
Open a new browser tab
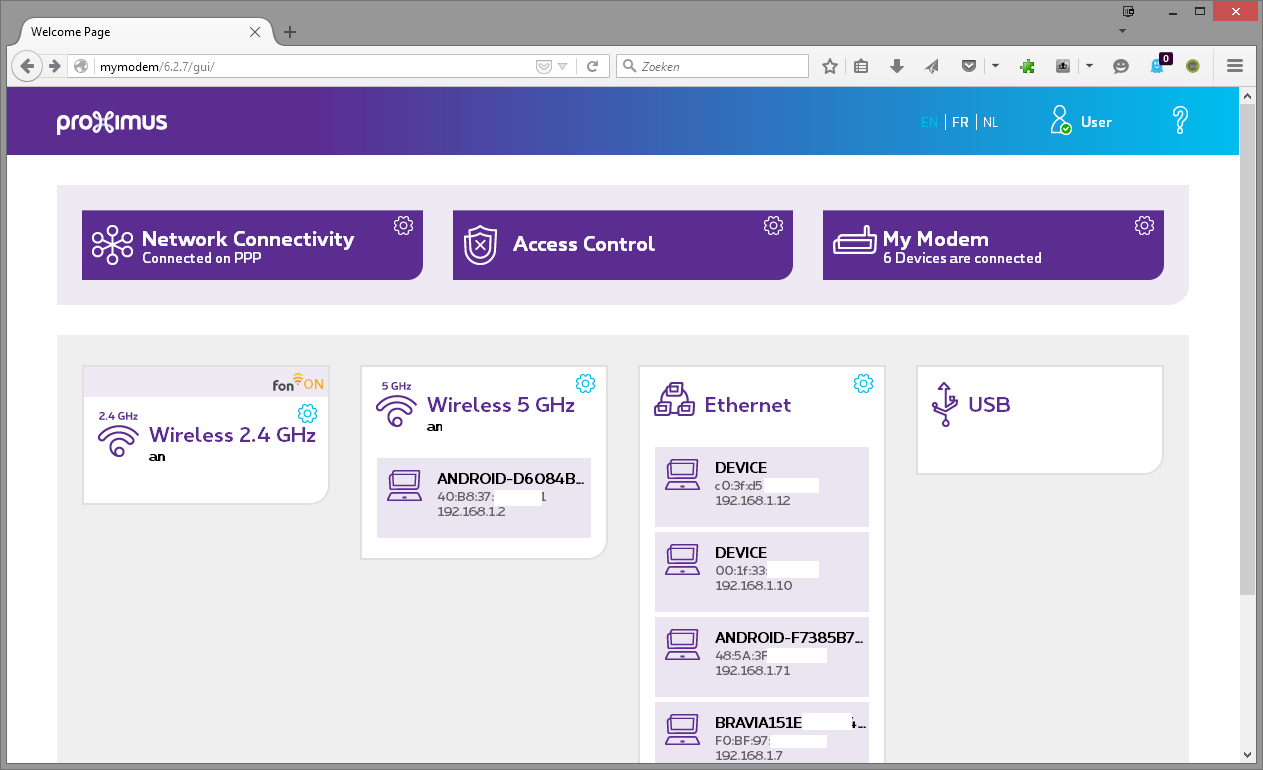(290, 32)
